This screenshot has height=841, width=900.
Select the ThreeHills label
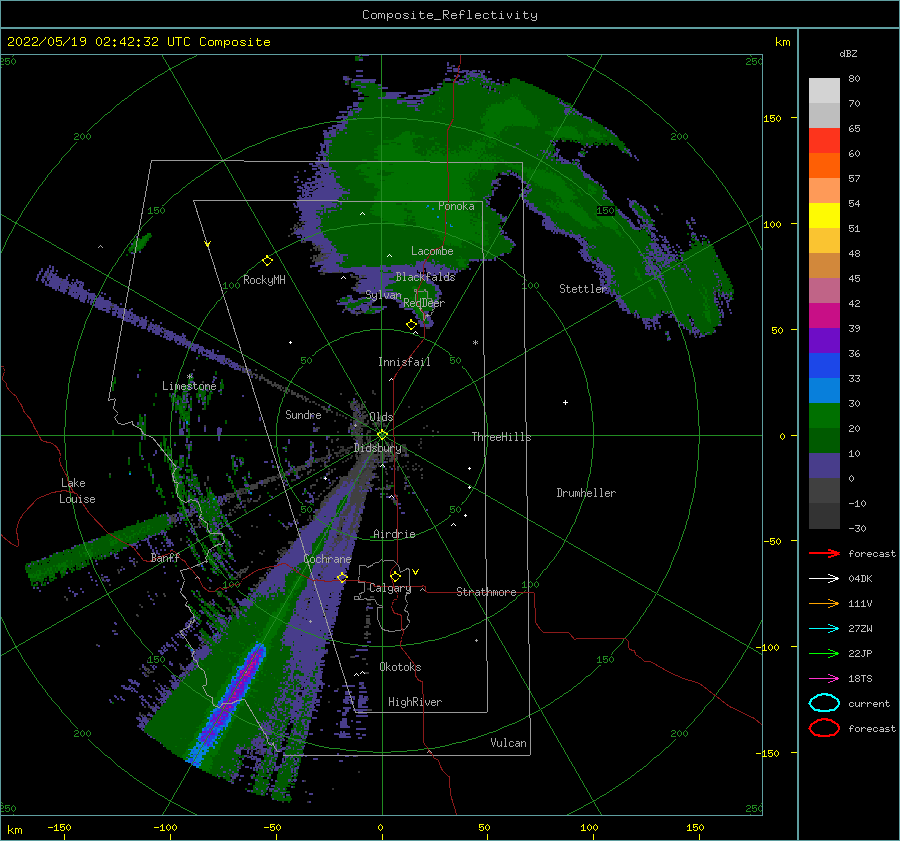click(502, 437)
